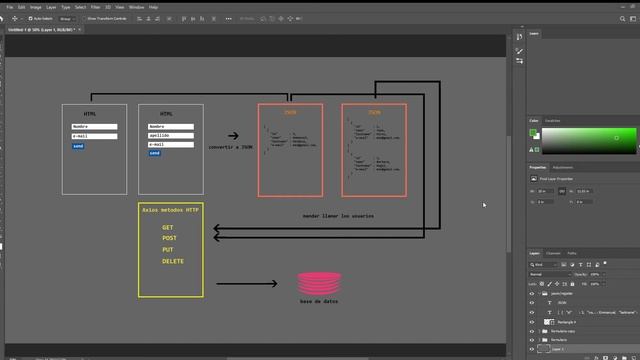
Task: Expand the formulario copy group arrow
Action: [539, 331]
